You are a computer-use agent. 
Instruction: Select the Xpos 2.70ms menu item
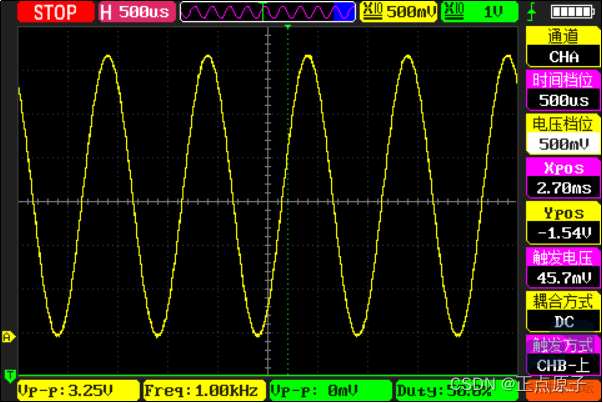563,178
